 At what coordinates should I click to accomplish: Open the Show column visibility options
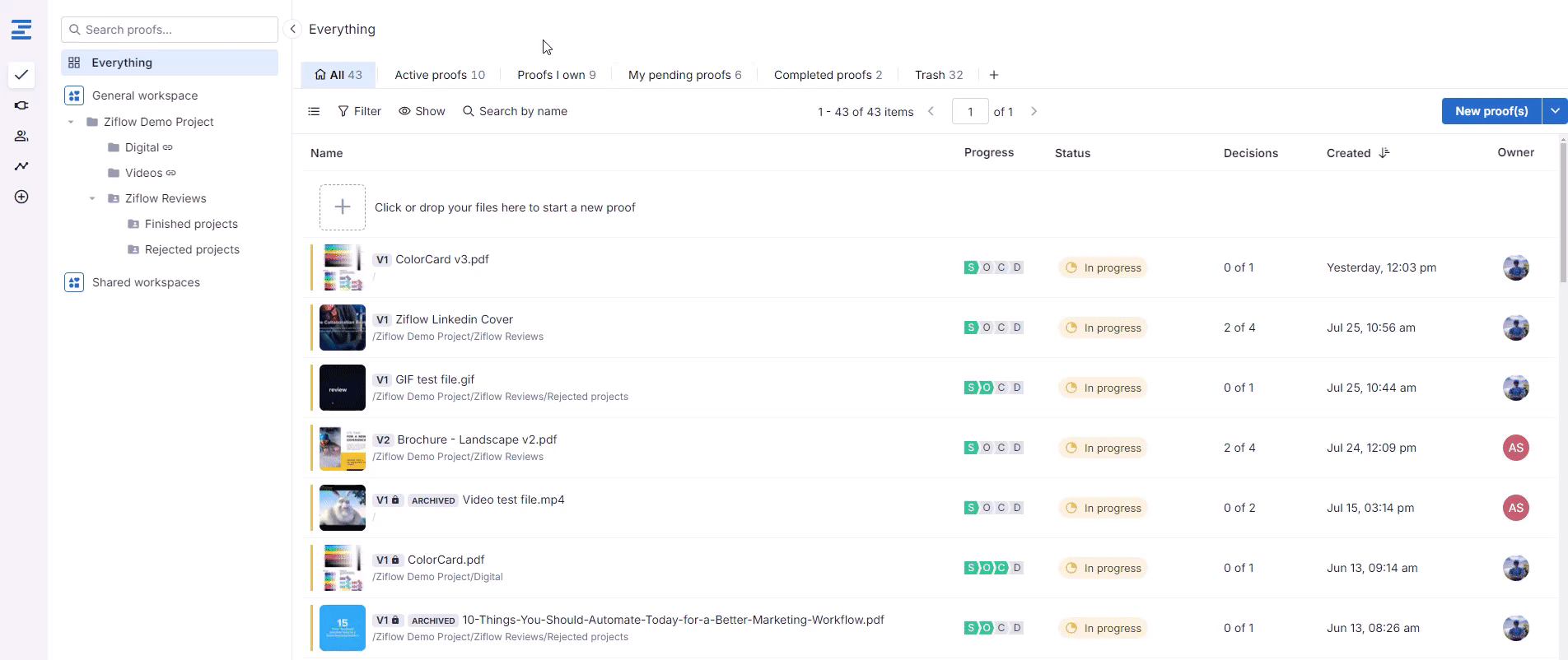tap(422, 111)
